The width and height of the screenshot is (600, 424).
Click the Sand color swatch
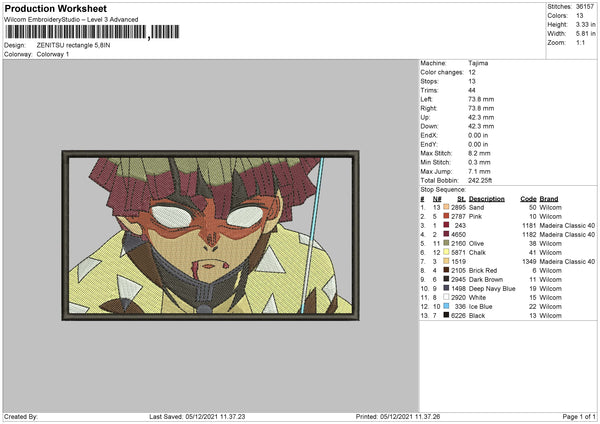coord(446,207)
